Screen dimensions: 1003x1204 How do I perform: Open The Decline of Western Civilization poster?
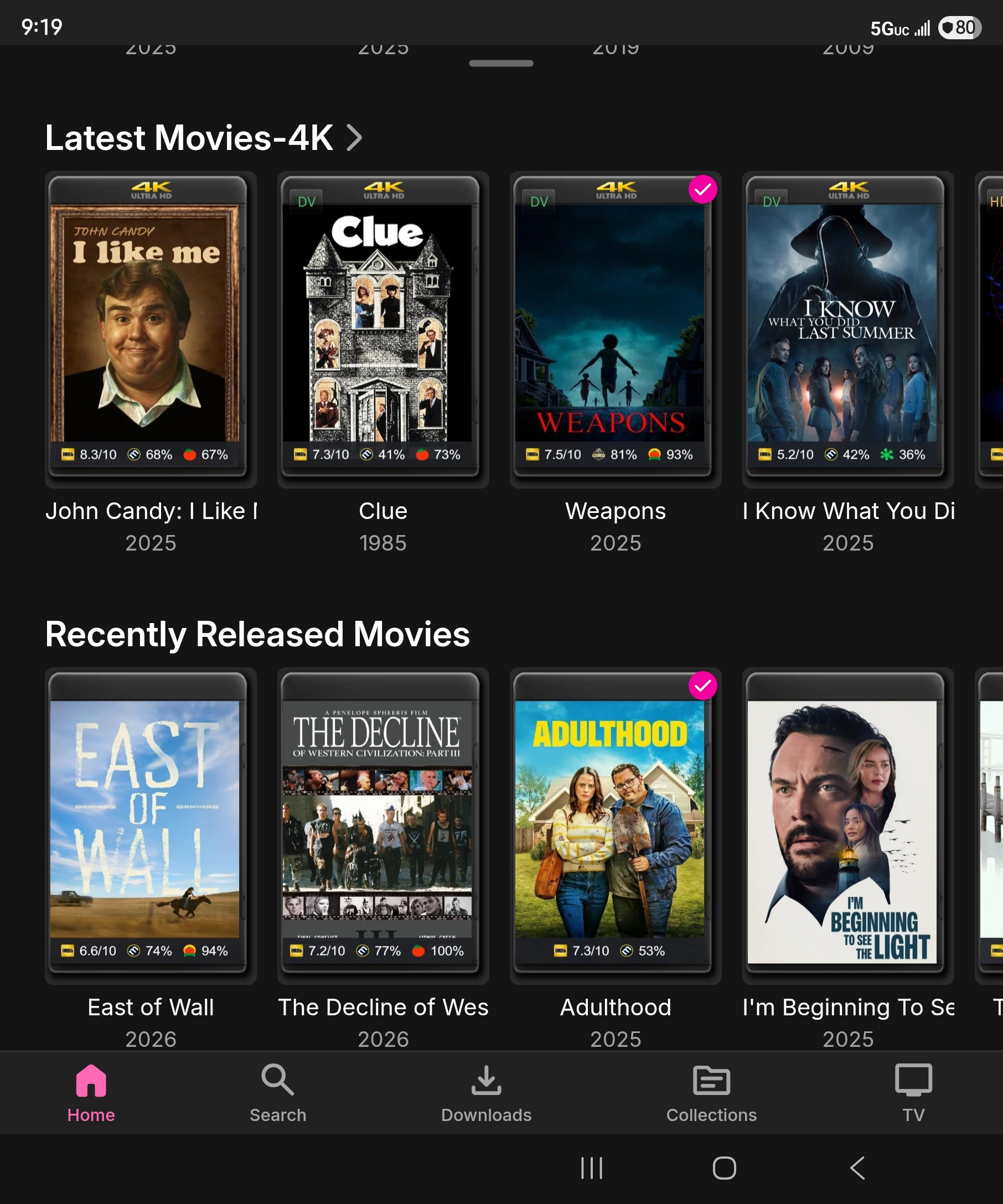click(383, 826)
